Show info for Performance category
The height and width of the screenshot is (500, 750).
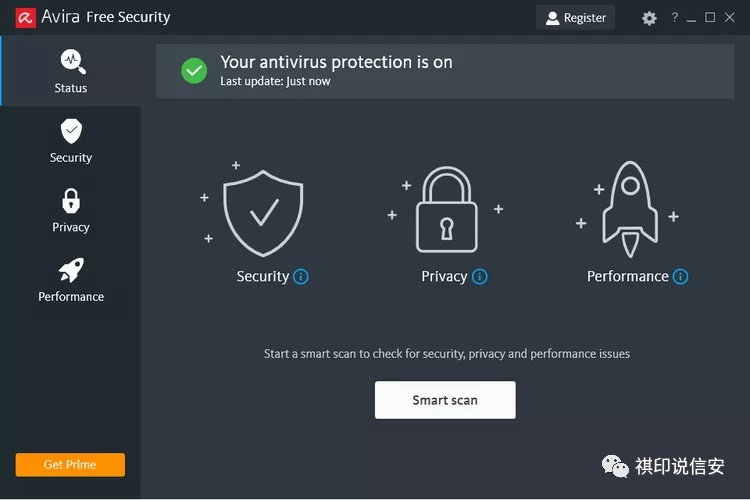click(x=681, y=277)
